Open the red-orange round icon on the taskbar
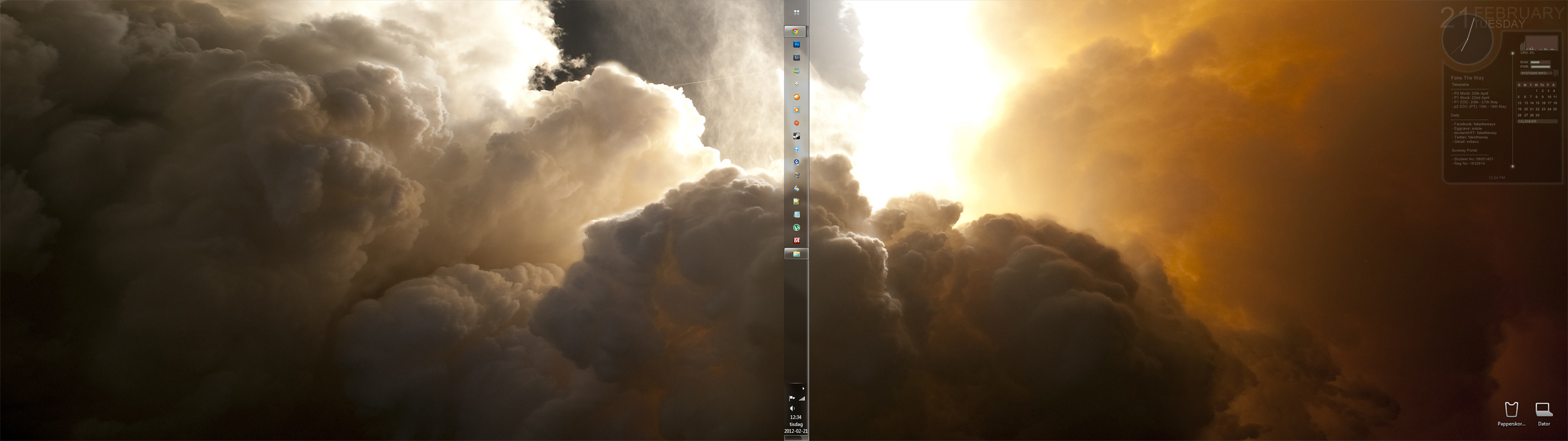Viewport: 1568px width, 441px height. click(796, 123)
